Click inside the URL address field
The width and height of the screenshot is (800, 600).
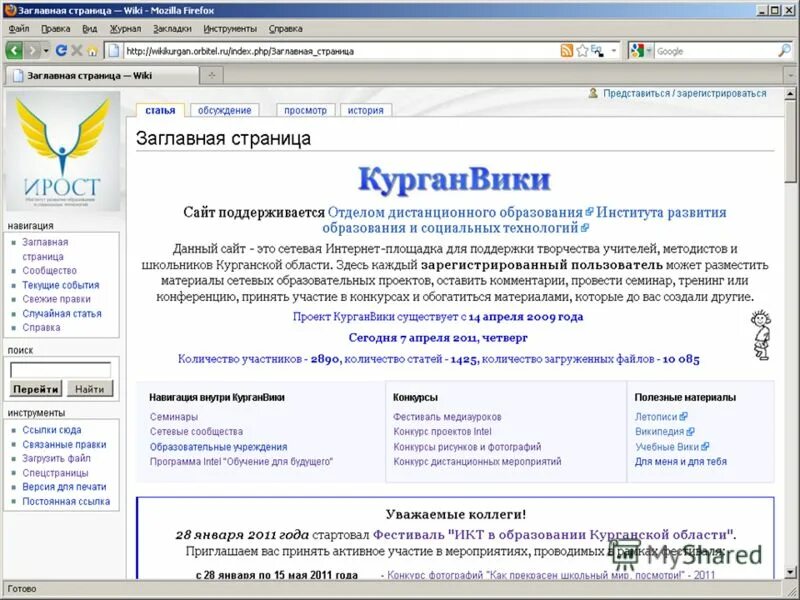(x=300, y=50)
